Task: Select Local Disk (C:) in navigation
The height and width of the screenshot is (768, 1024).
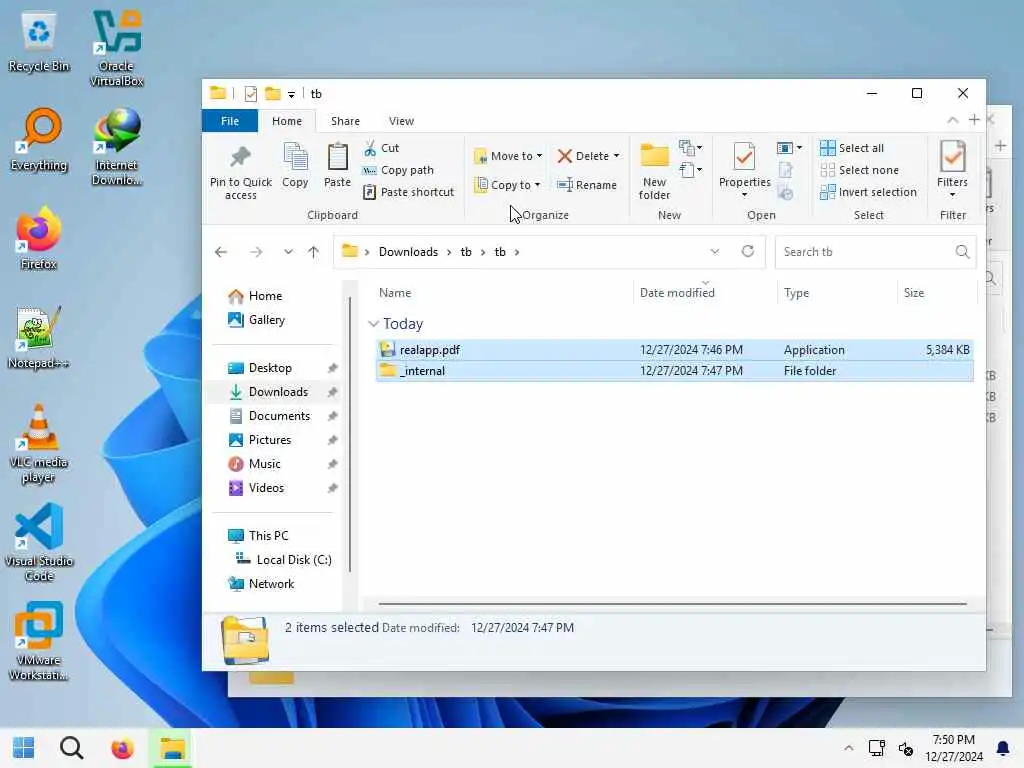Action: coord(283,560)
